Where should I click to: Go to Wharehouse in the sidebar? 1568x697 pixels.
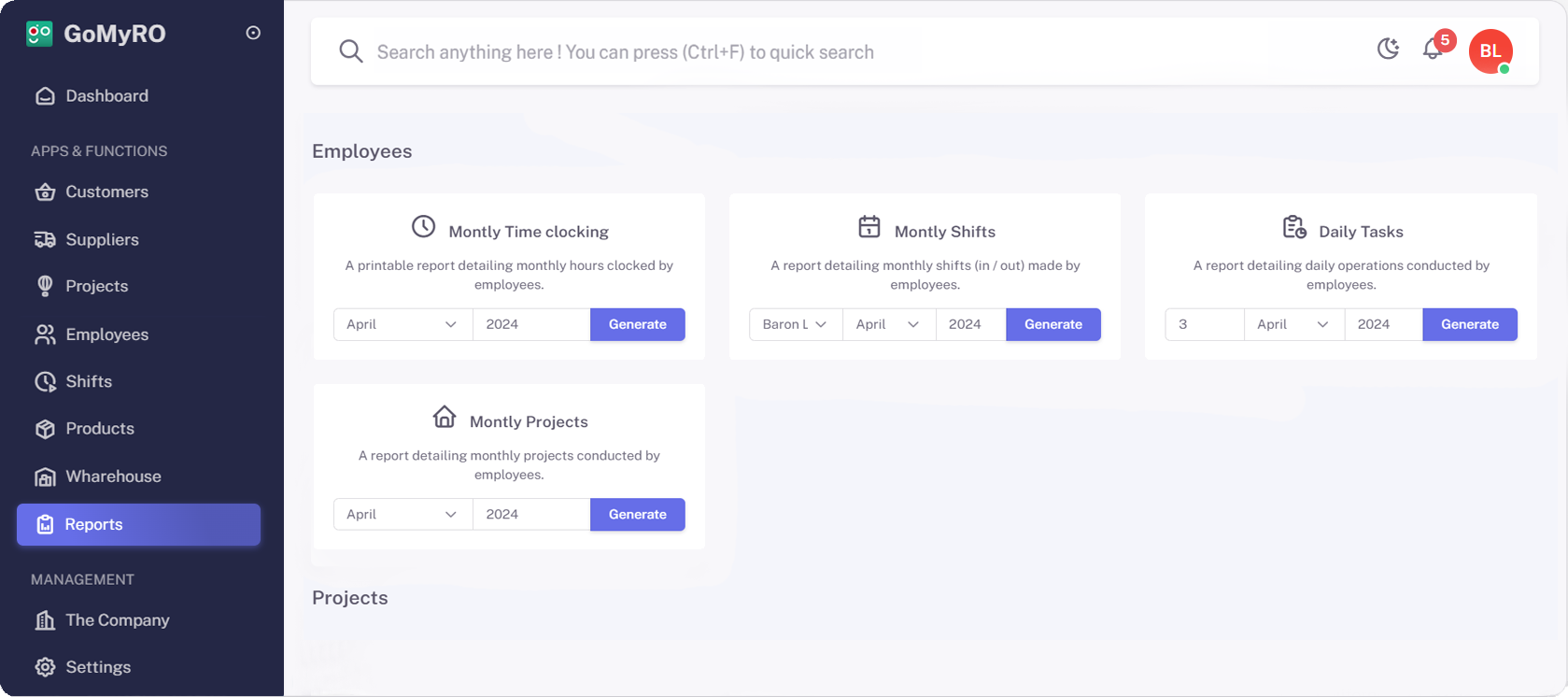pos(113,477)
